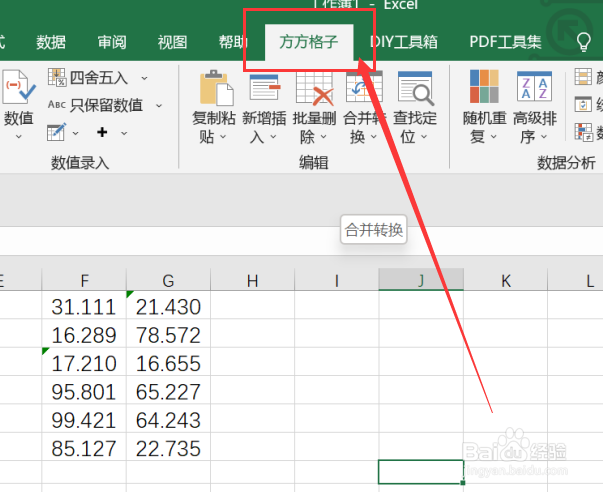Click the 合并转换 icon

[363, 87]
